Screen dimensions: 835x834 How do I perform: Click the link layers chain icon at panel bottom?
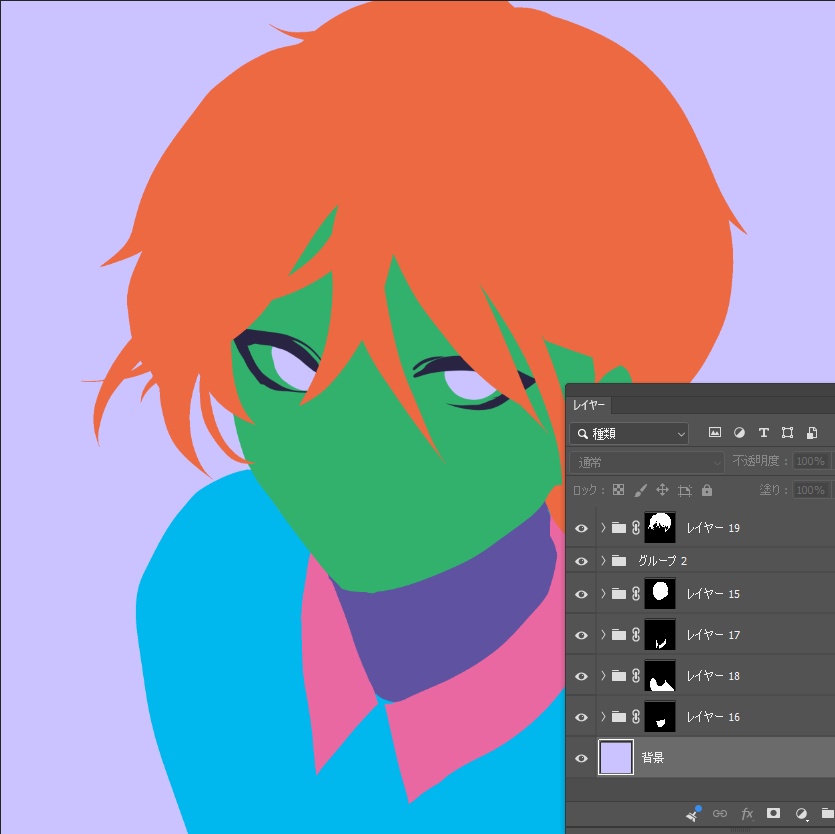coord(720,813)
